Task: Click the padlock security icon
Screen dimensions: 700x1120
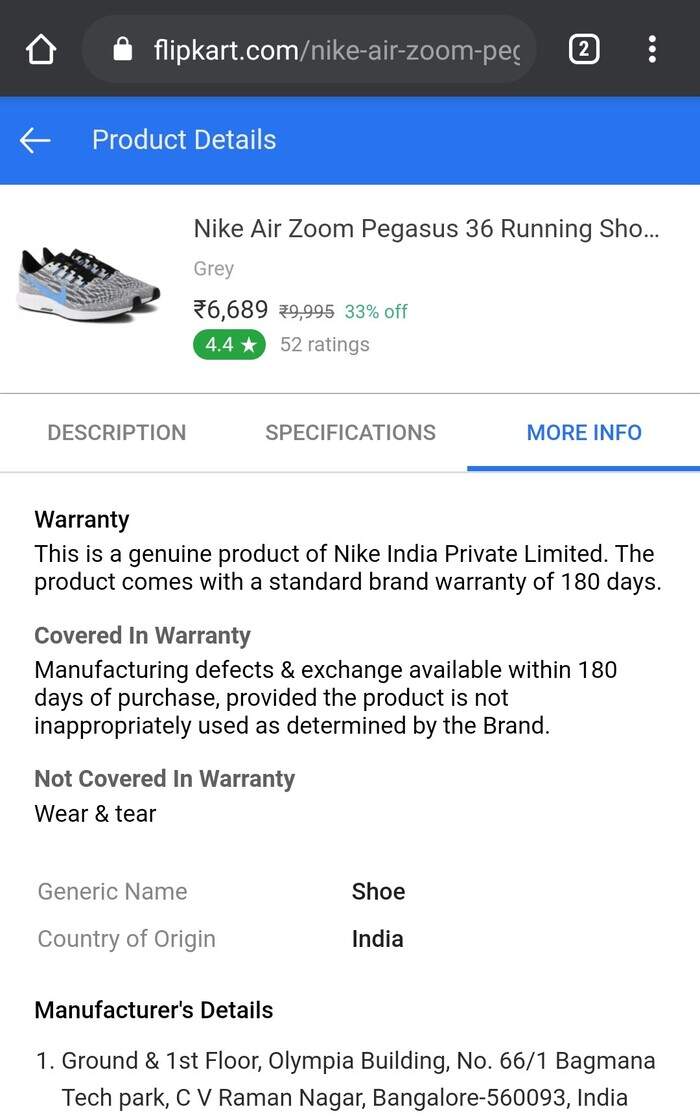Action: click(x=122, y=48)
